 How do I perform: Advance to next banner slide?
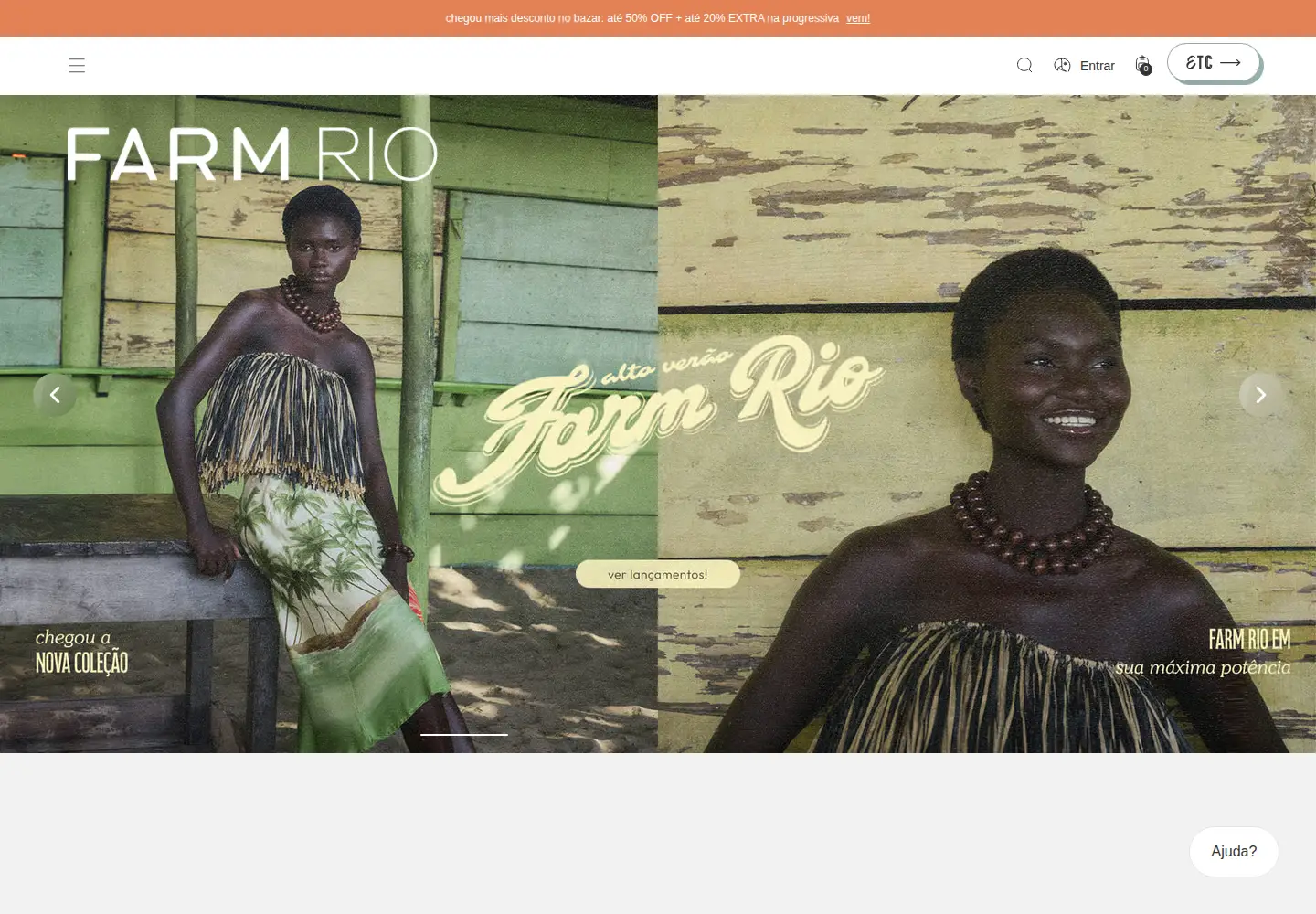pos(1261,395)
